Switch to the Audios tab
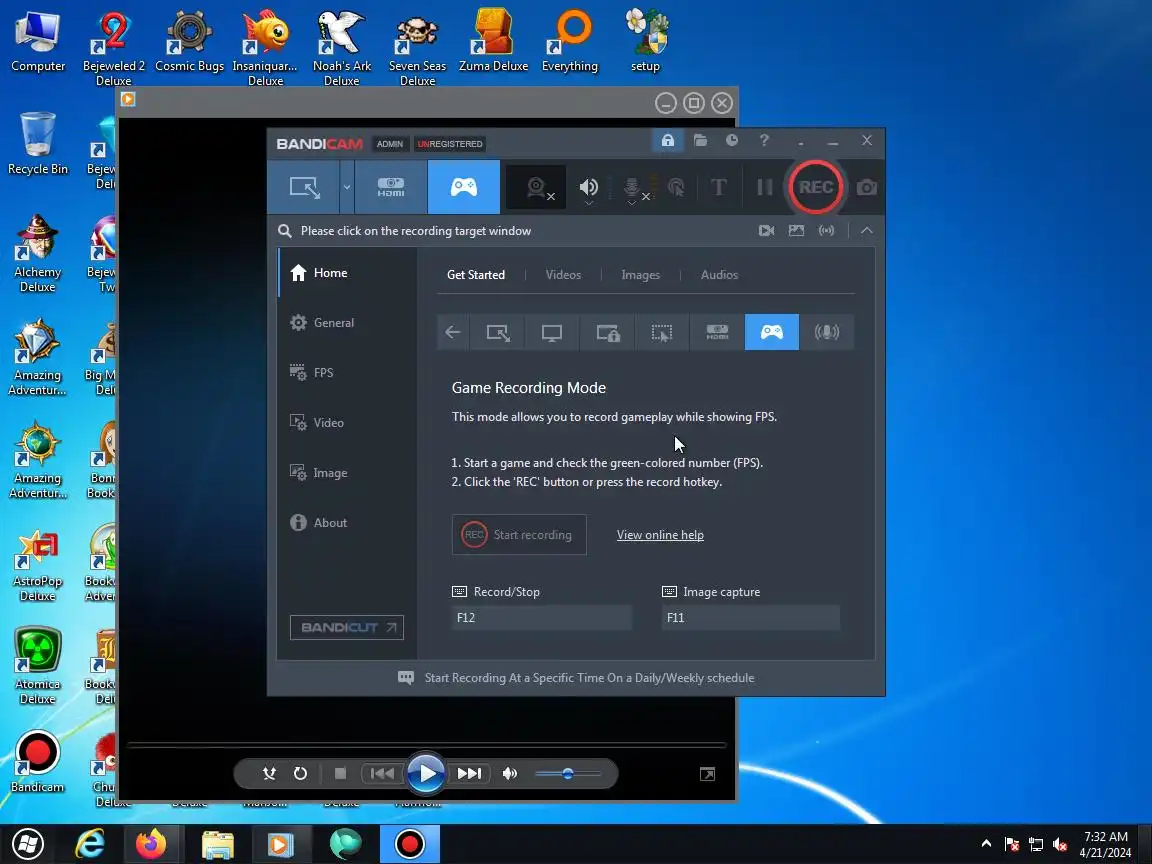1152x864 pixels. [x=719, y=275]
